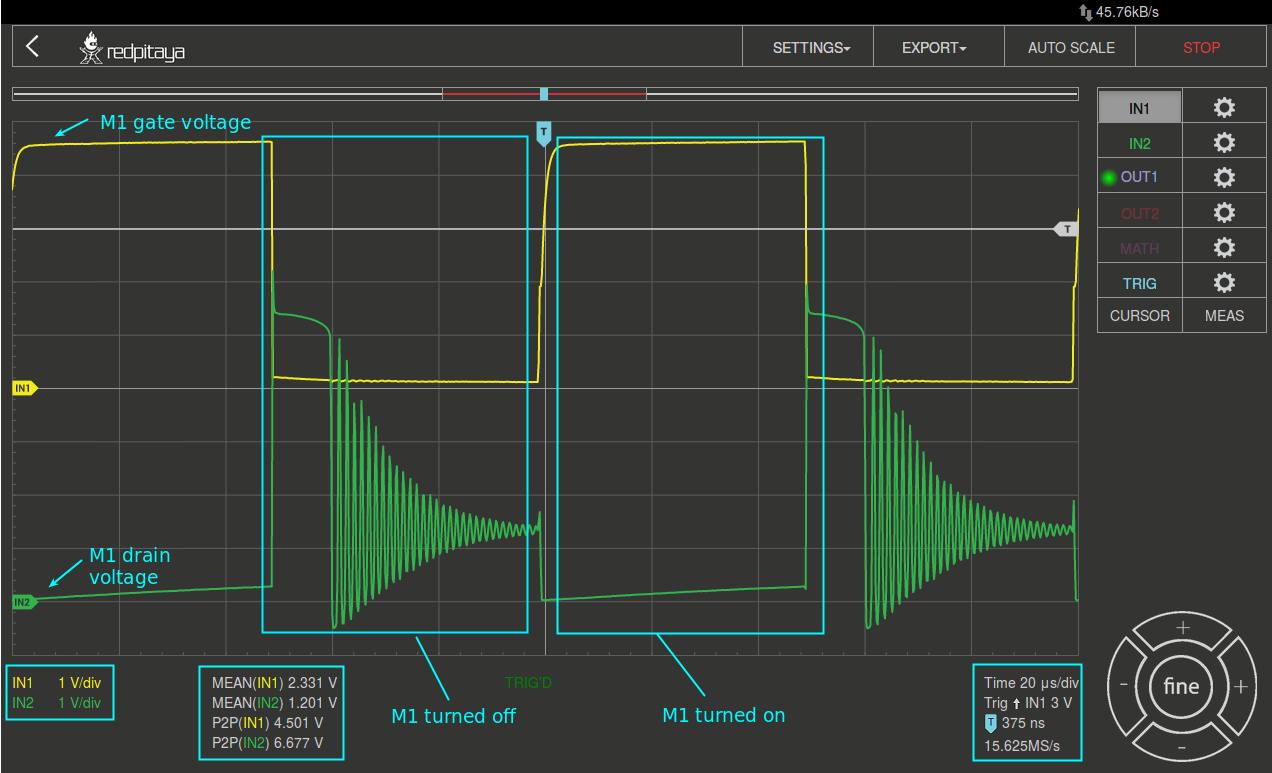
Task: Click the top plus on the dial
Action: pos(1182,628)
